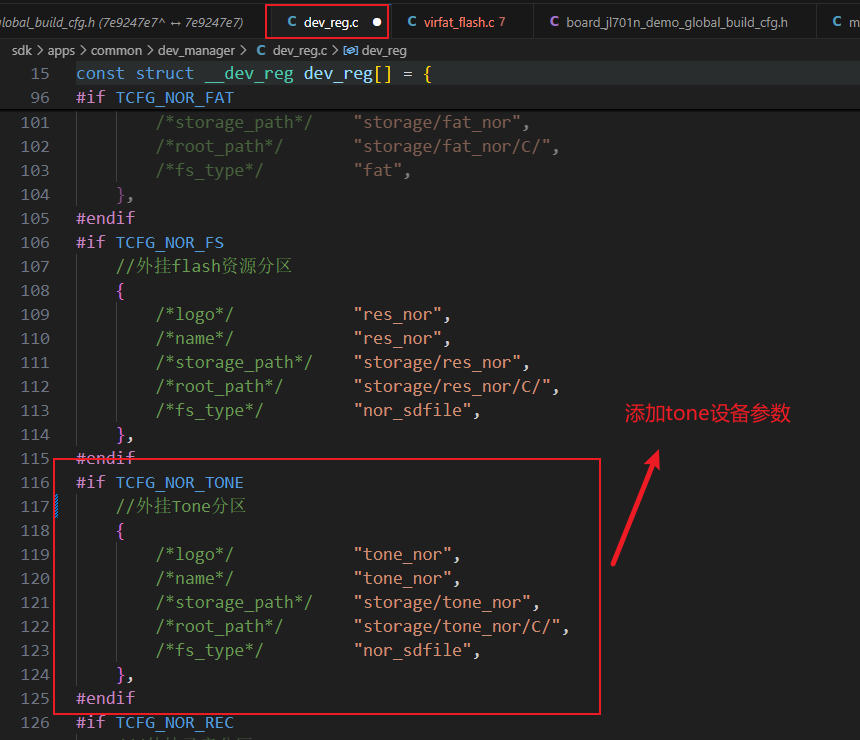Image resolution: width=860 pixels, height=740 pixels.
Task: Click line number 106 in the gutter
Action: (35, 242)
